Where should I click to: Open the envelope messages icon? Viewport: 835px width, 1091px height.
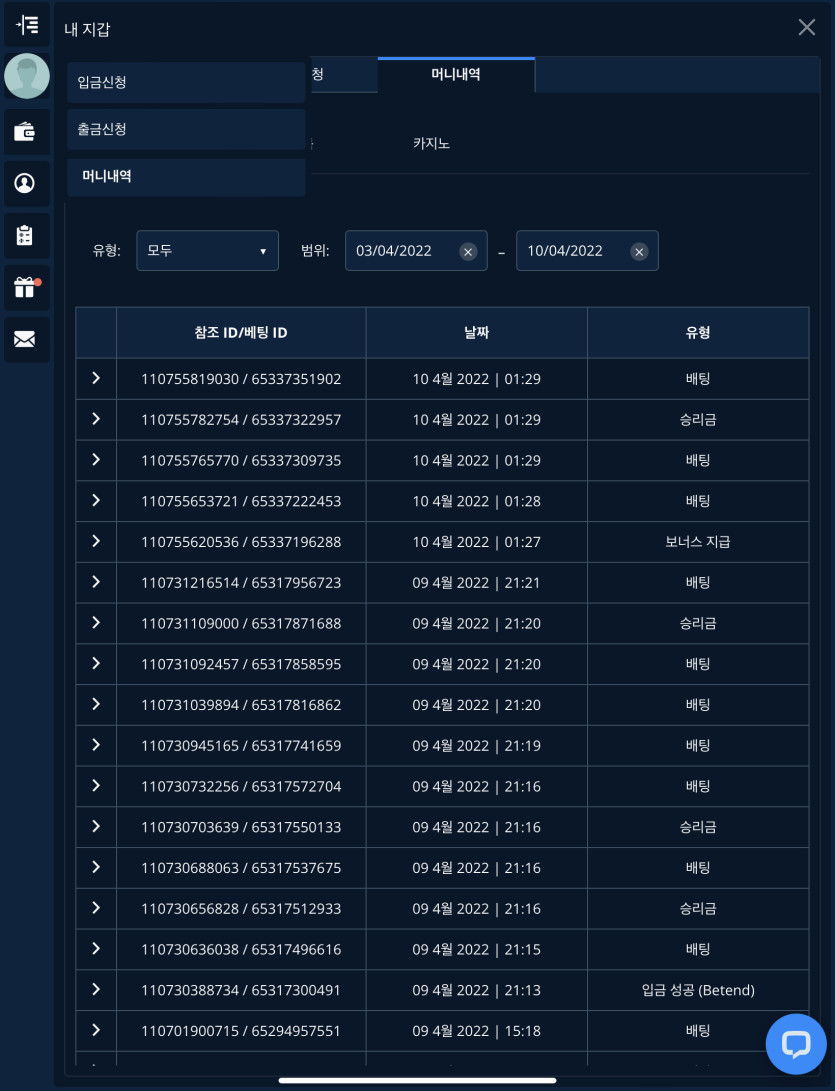pyautogui.click(x=25, y=339)
